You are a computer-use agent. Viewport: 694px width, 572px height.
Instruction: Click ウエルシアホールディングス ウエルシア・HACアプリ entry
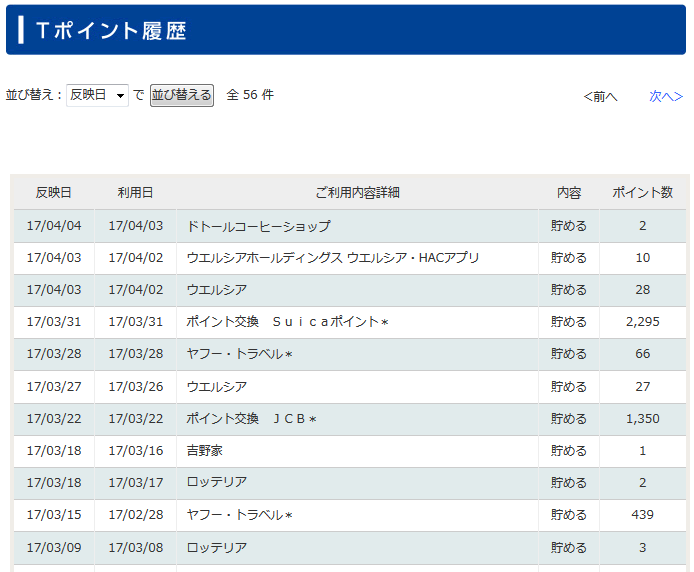pyautogui.click(x=333, y=258)
